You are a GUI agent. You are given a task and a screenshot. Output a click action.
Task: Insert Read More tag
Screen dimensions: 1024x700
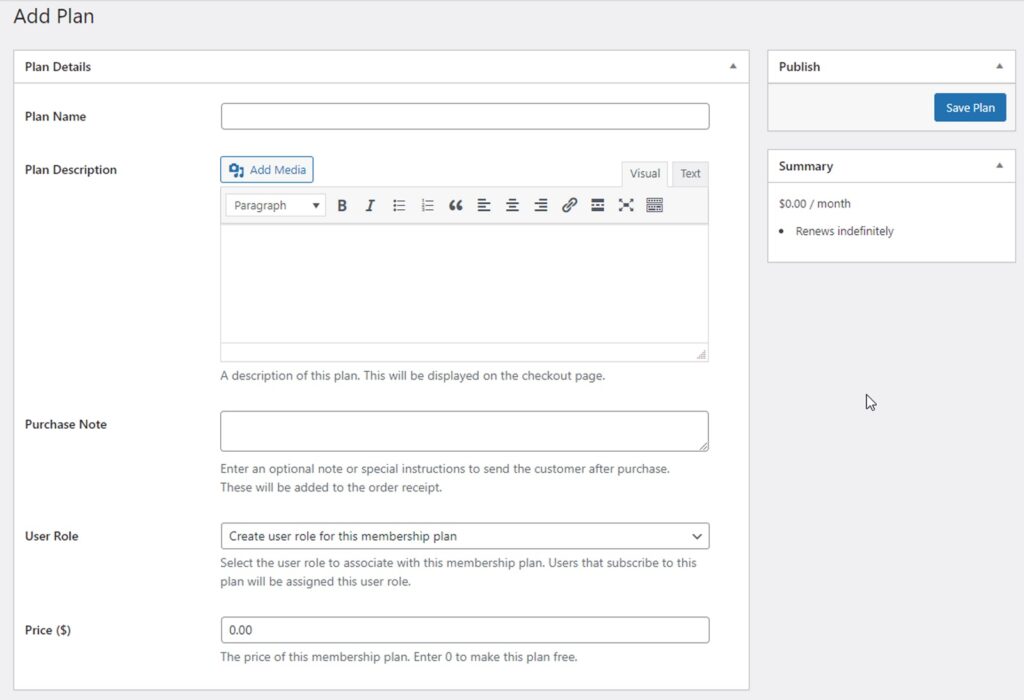pos(598,206)
